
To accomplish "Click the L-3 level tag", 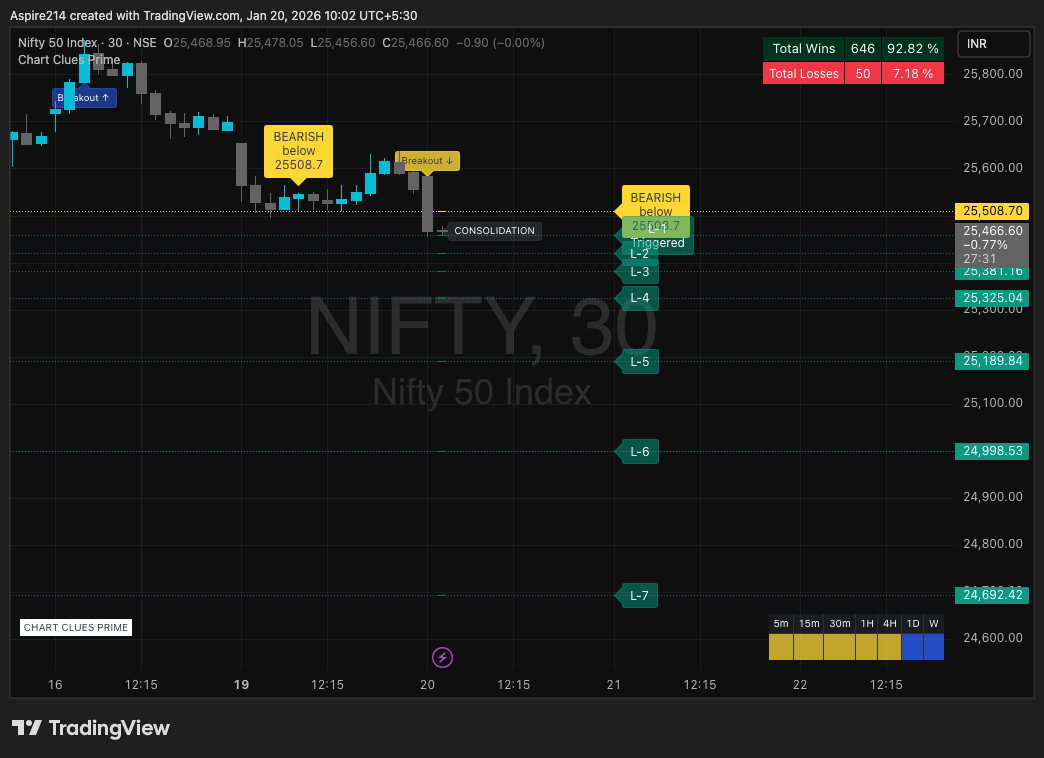I will [639, 272].
